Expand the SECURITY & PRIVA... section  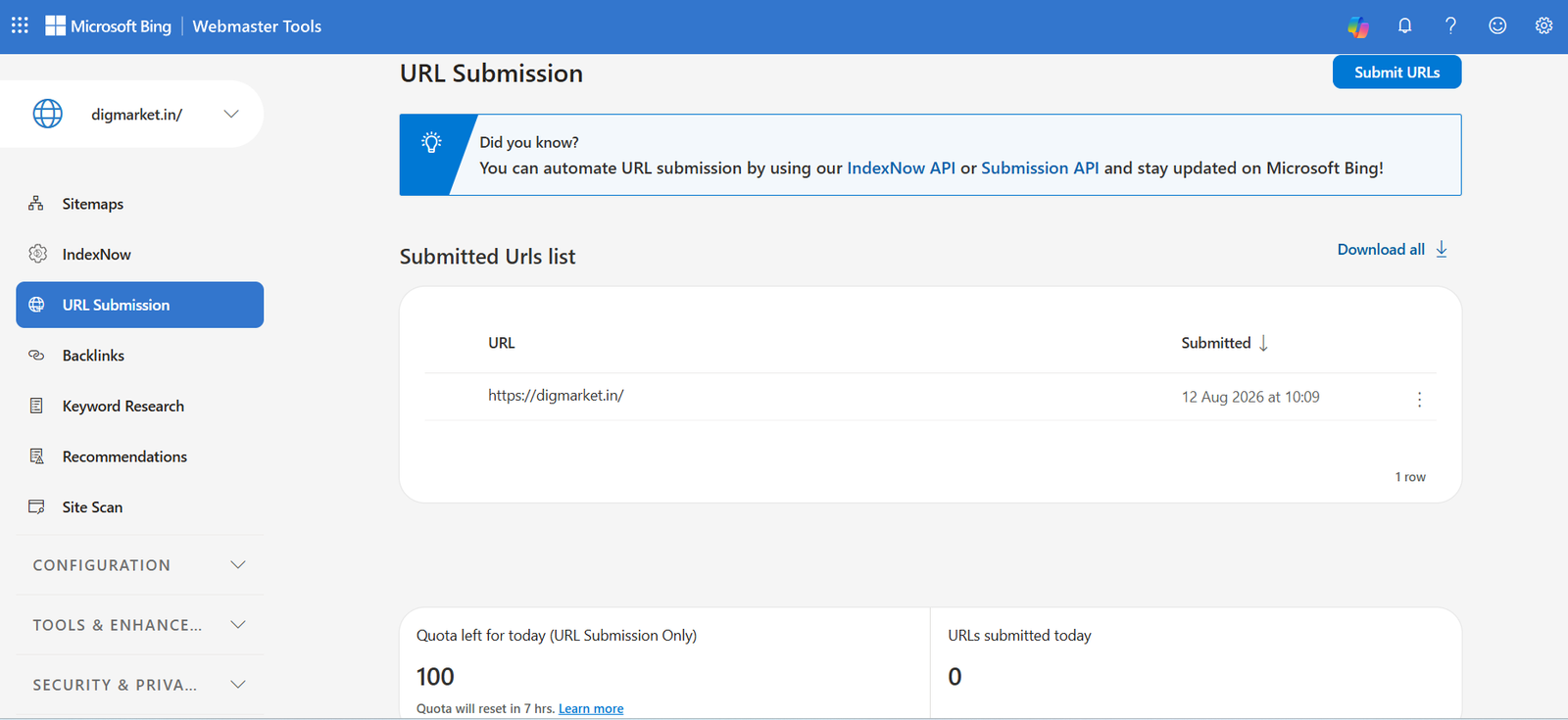click(x=139, y=685)
